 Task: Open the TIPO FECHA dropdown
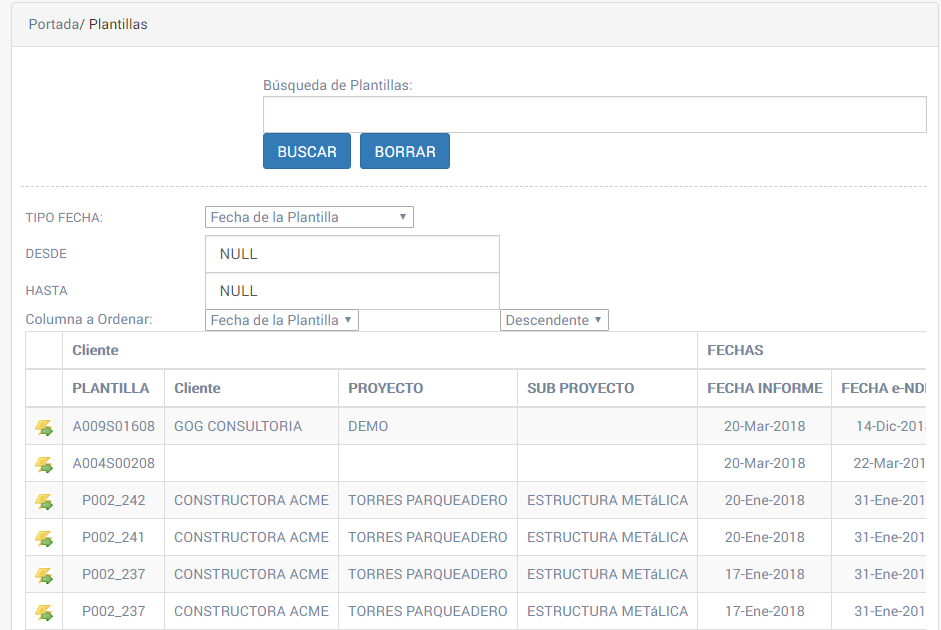[x=309, y=217]
